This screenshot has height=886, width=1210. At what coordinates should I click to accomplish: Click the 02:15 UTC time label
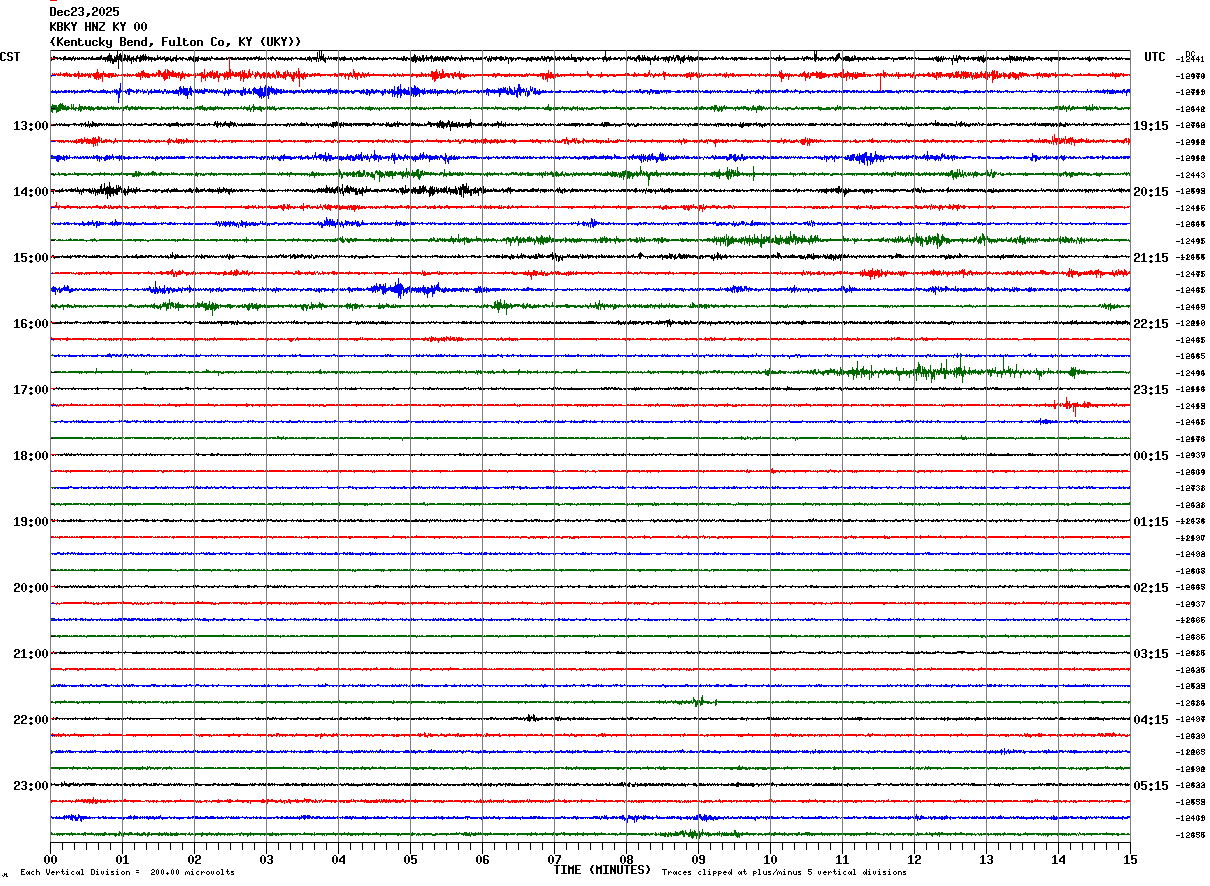(1150, 588)
